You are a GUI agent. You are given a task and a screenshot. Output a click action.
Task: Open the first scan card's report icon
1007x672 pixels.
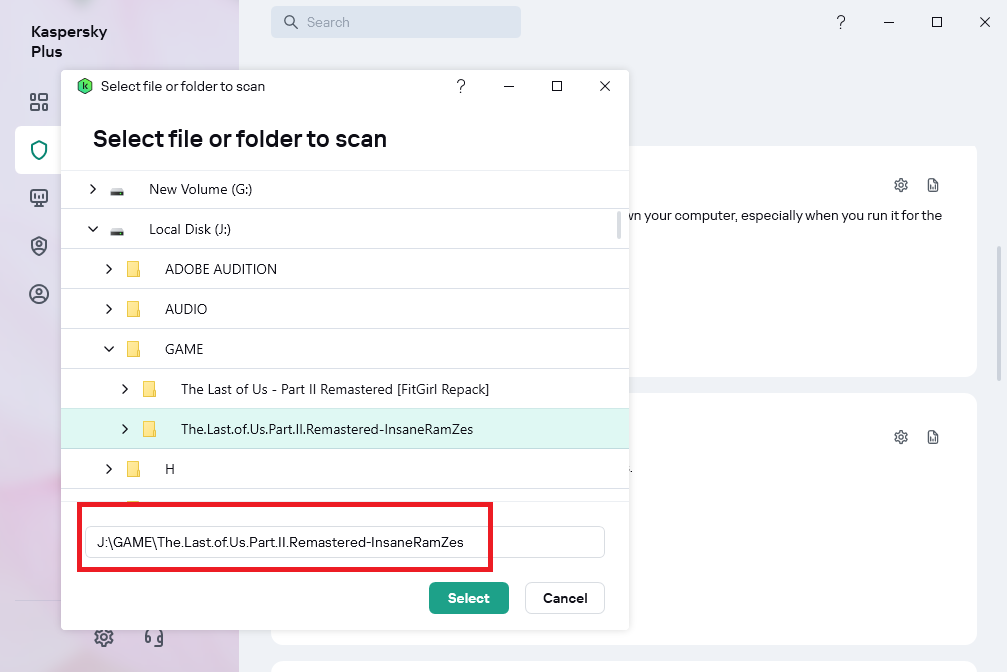click(x=933, y=185)
